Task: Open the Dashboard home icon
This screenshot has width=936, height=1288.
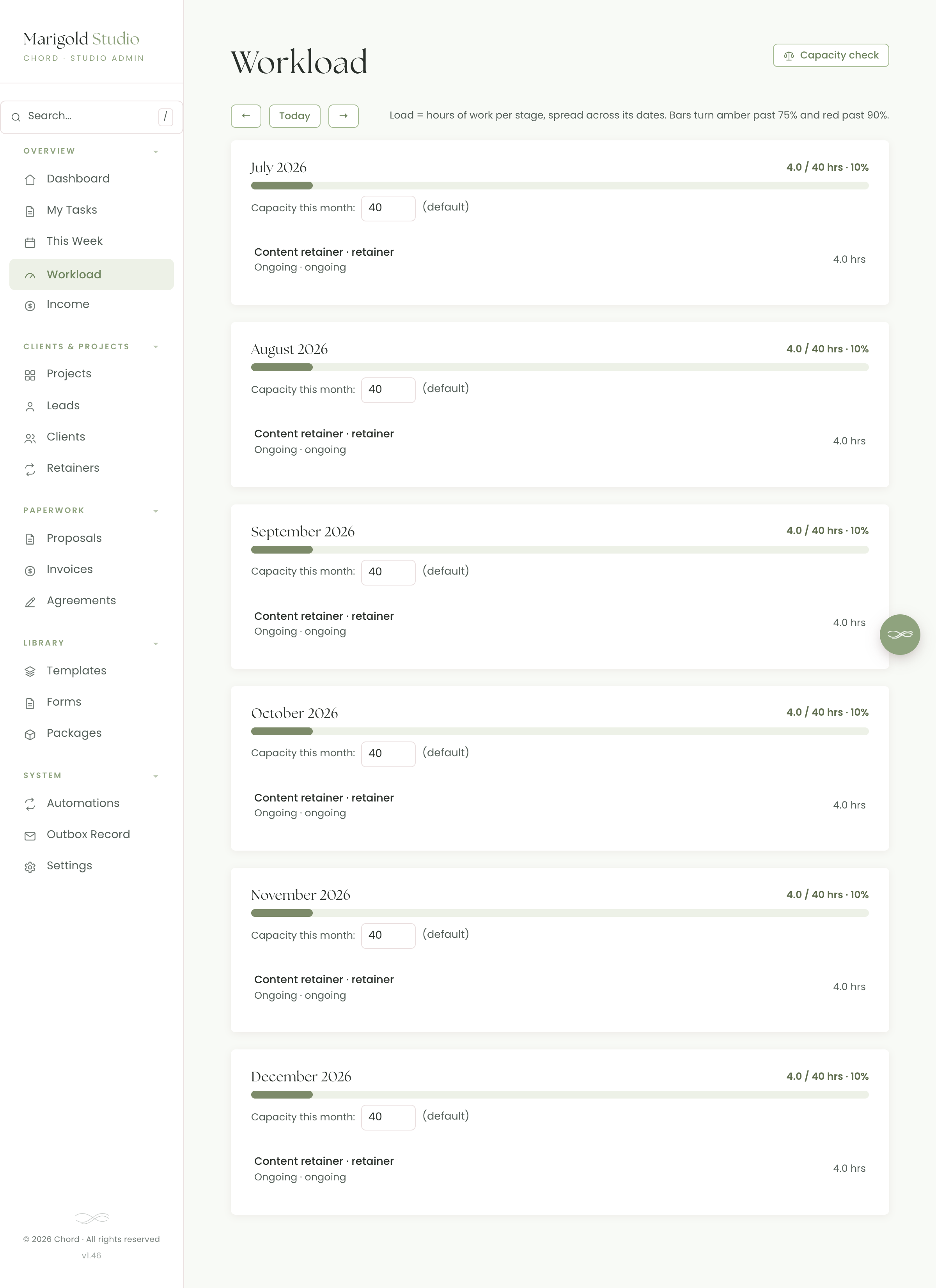Action: (x=30, y=179)
